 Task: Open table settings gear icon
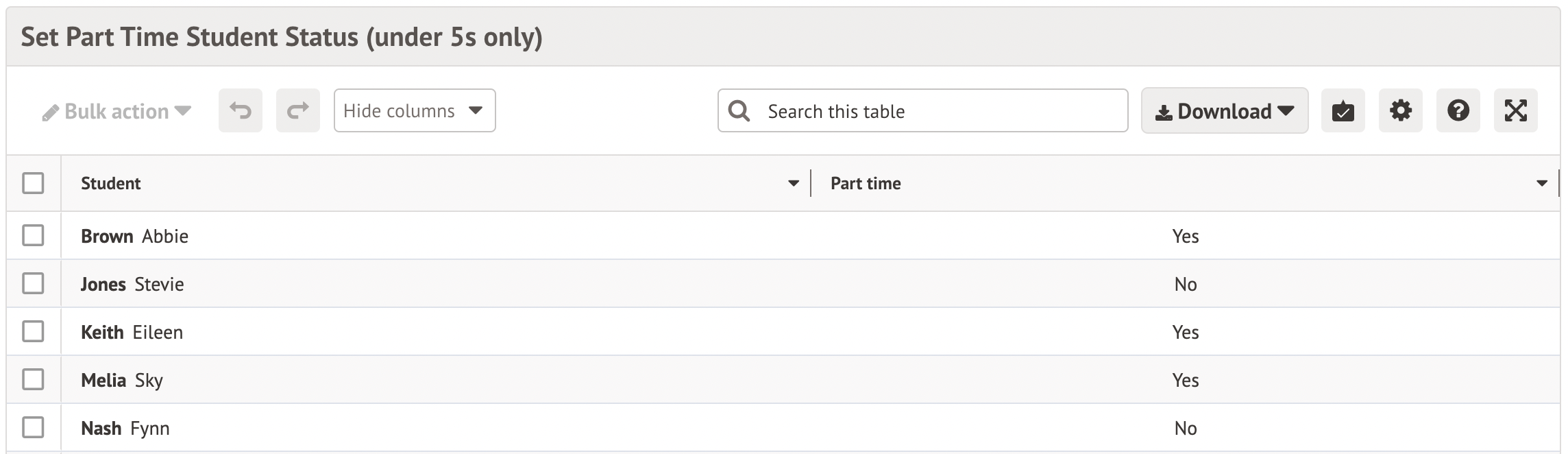pyautogui.click(x=1400, y=110)
